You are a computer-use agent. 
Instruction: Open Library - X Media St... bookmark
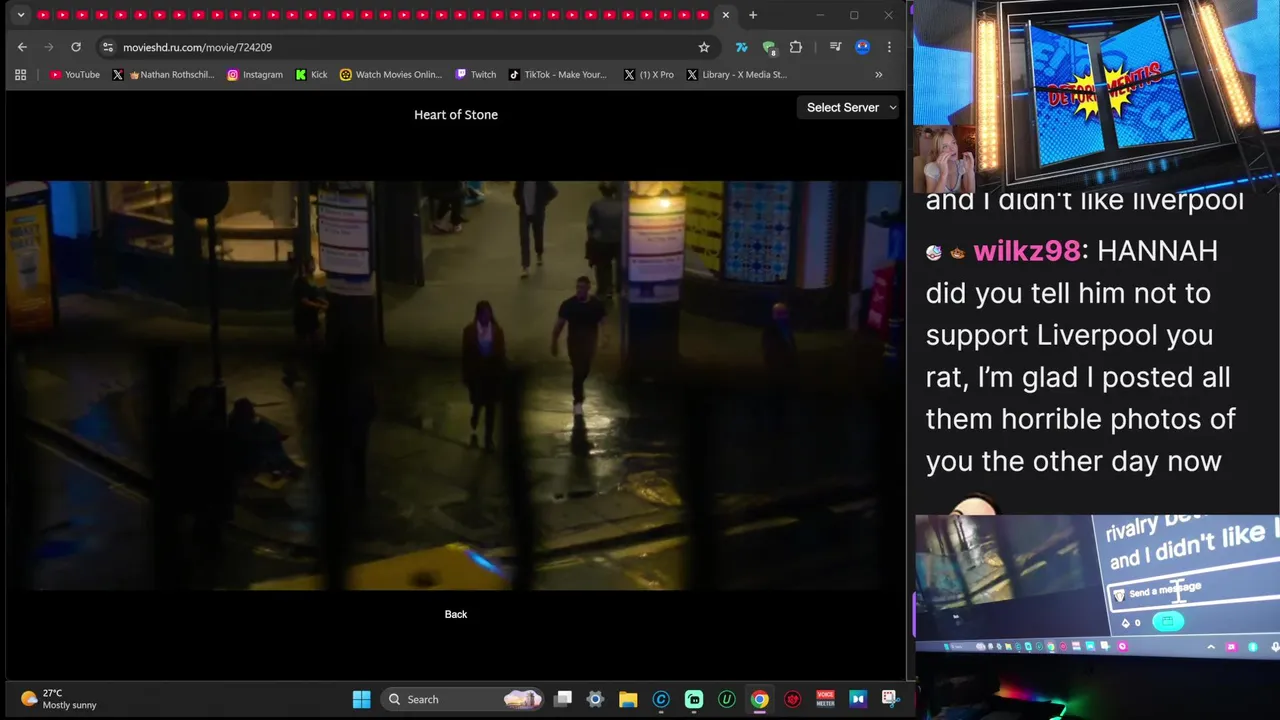737,74
